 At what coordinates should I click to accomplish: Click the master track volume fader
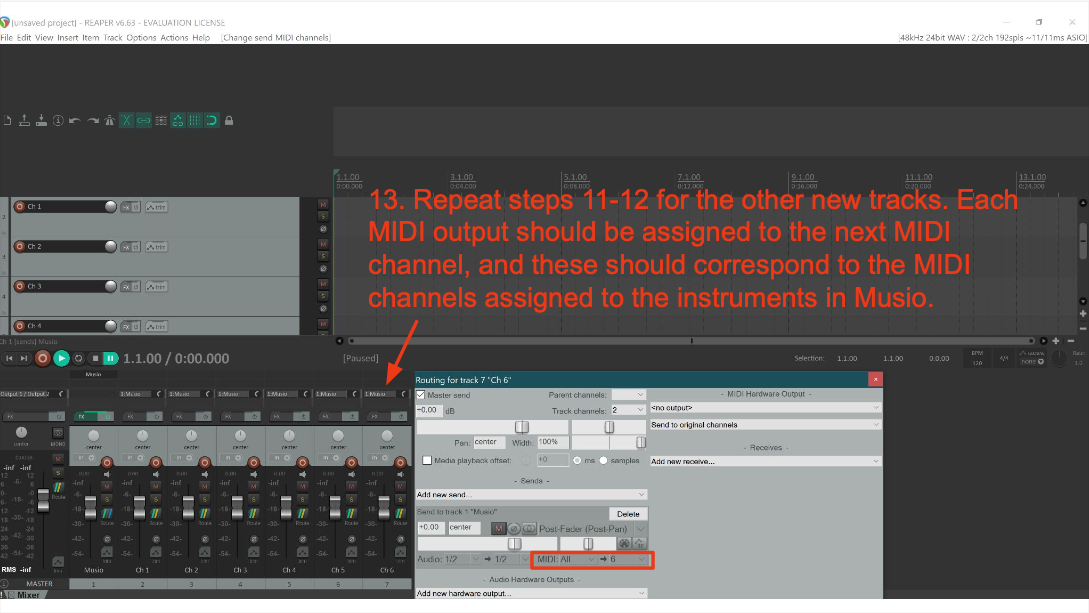pos(43,497)
